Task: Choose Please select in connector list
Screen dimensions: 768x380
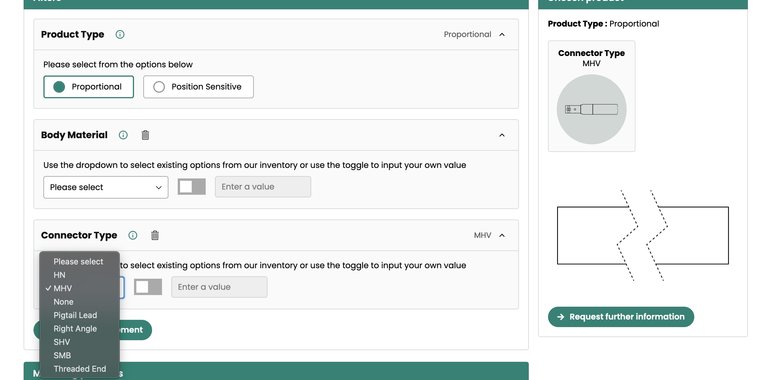Action: point(79,261)
